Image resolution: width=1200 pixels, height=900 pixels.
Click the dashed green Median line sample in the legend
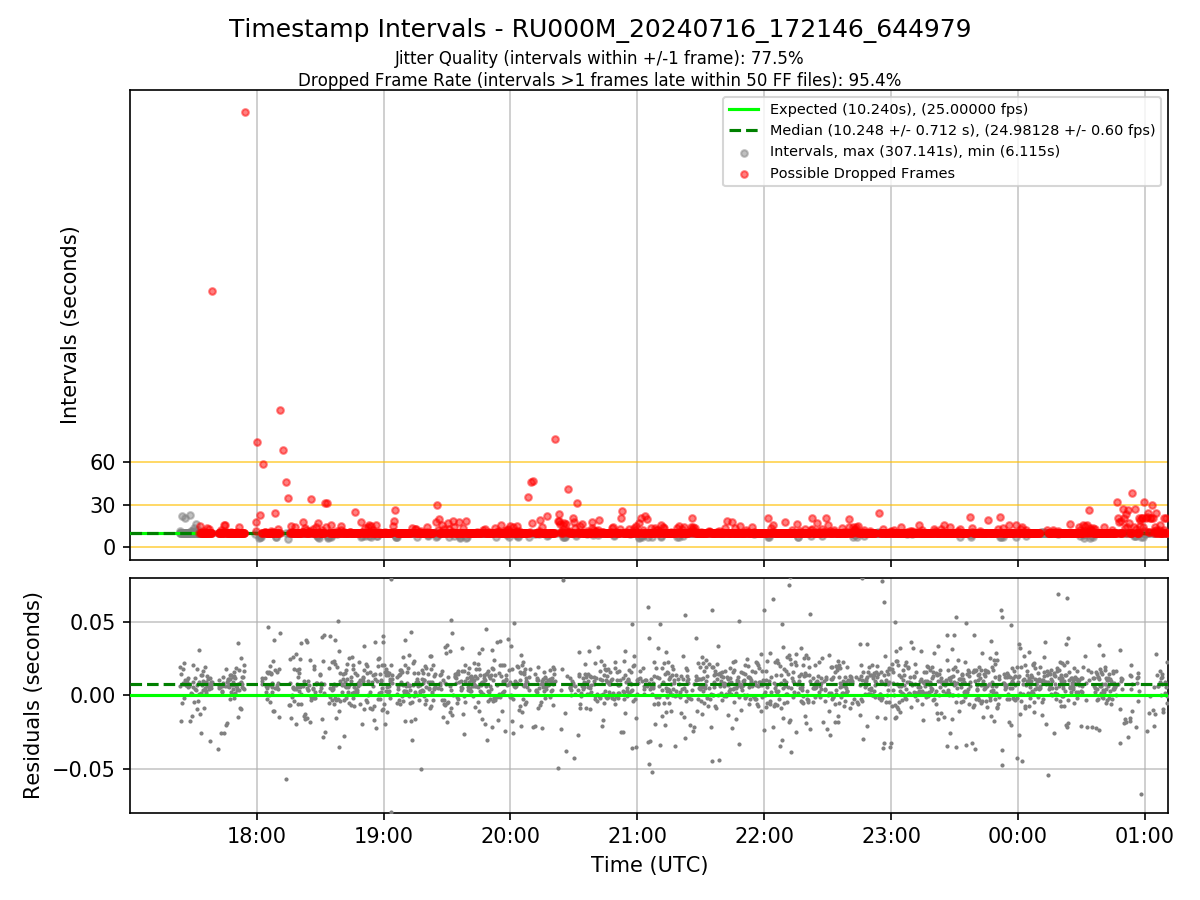tap(744, 130)
